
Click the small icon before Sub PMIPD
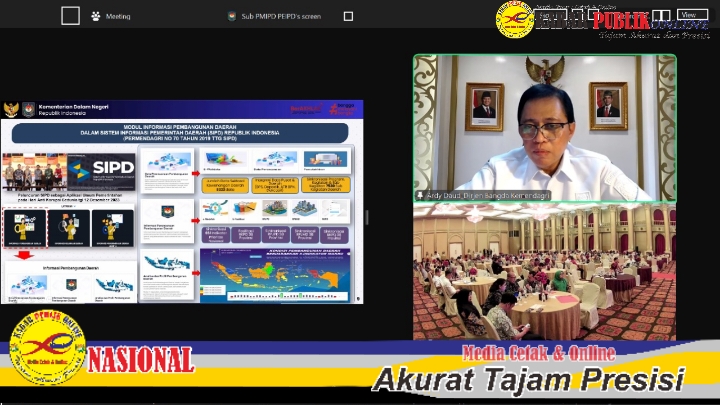pyautogui.click(x=232, y=16)
